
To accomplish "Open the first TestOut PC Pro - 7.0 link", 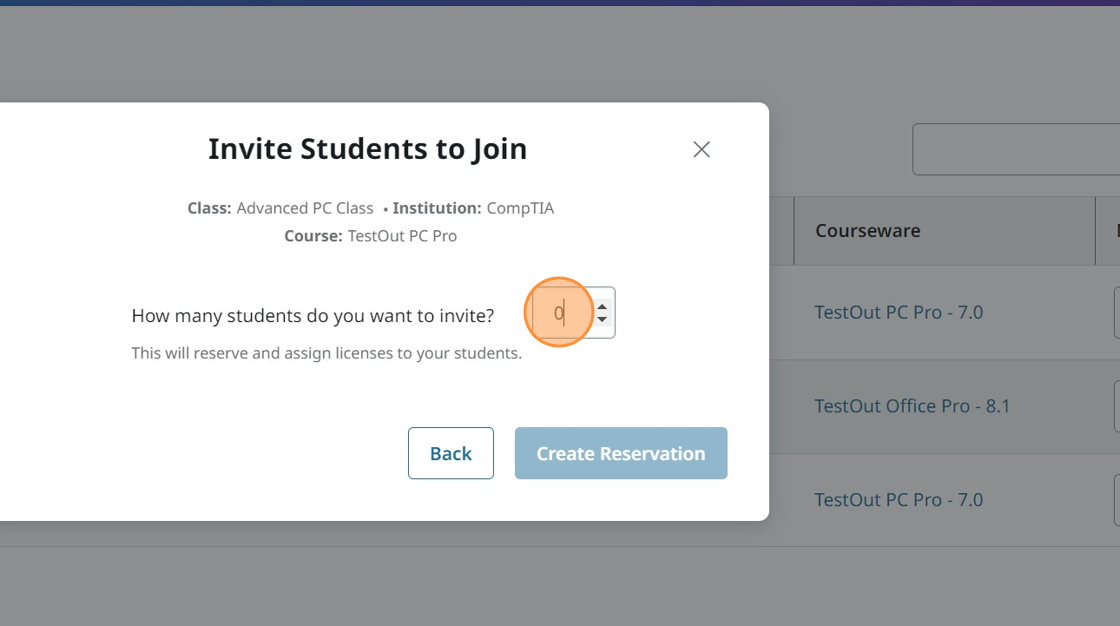I will [898, 312].
